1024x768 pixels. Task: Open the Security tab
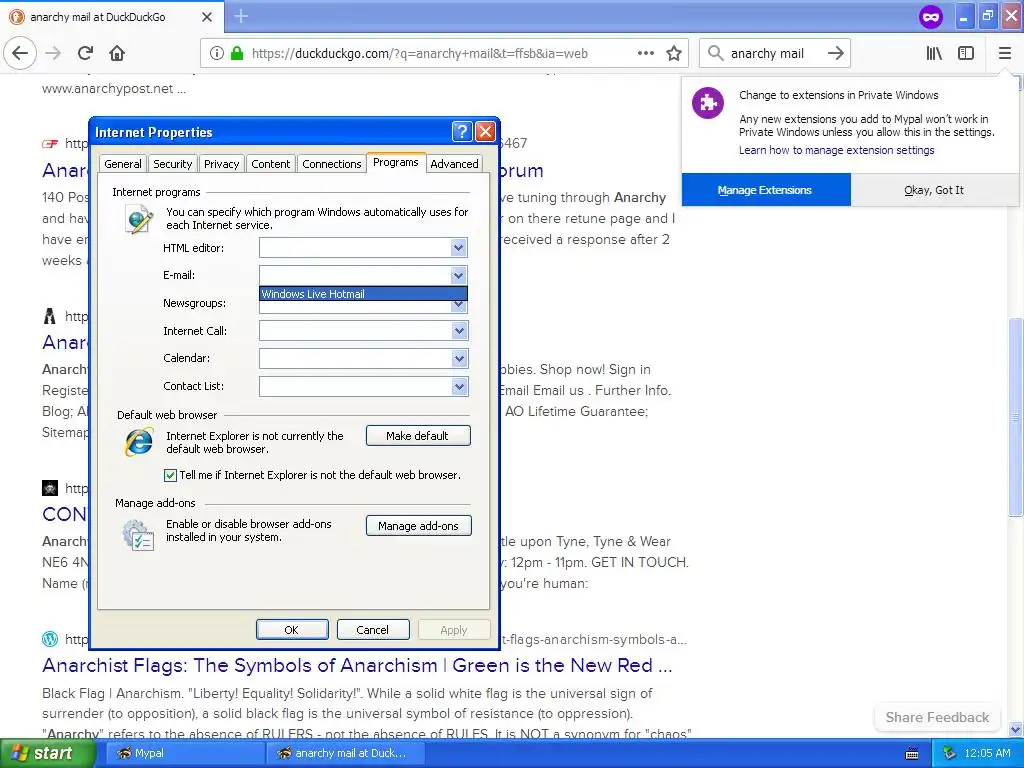[172, 164]
